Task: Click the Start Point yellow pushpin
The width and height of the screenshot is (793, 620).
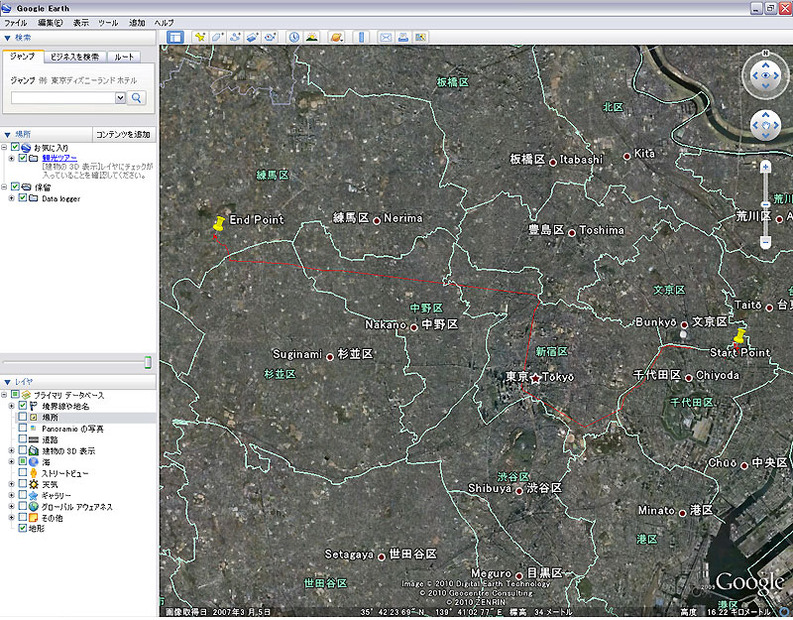Action: coord(739,336)
